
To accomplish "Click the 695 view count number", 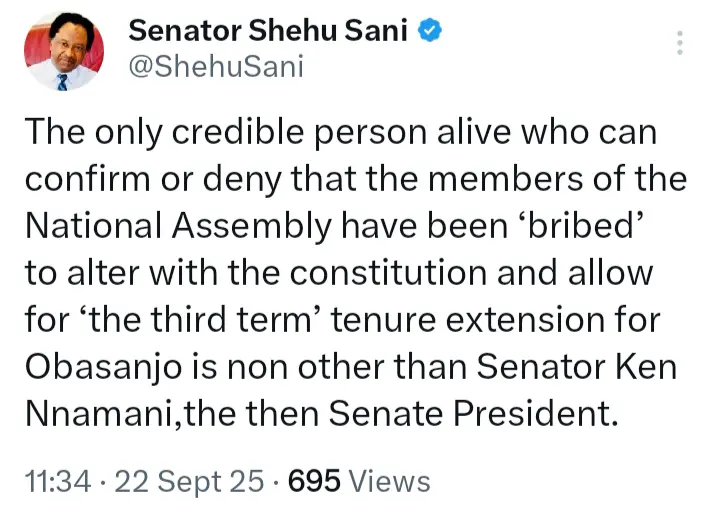I will [315, 481].
